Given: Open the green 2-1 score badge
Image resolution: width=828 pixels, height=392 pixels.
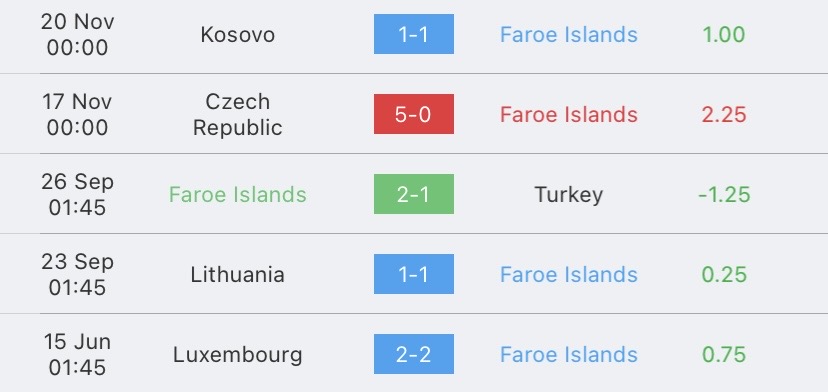Looking at the screenshot, I should 413,194.
